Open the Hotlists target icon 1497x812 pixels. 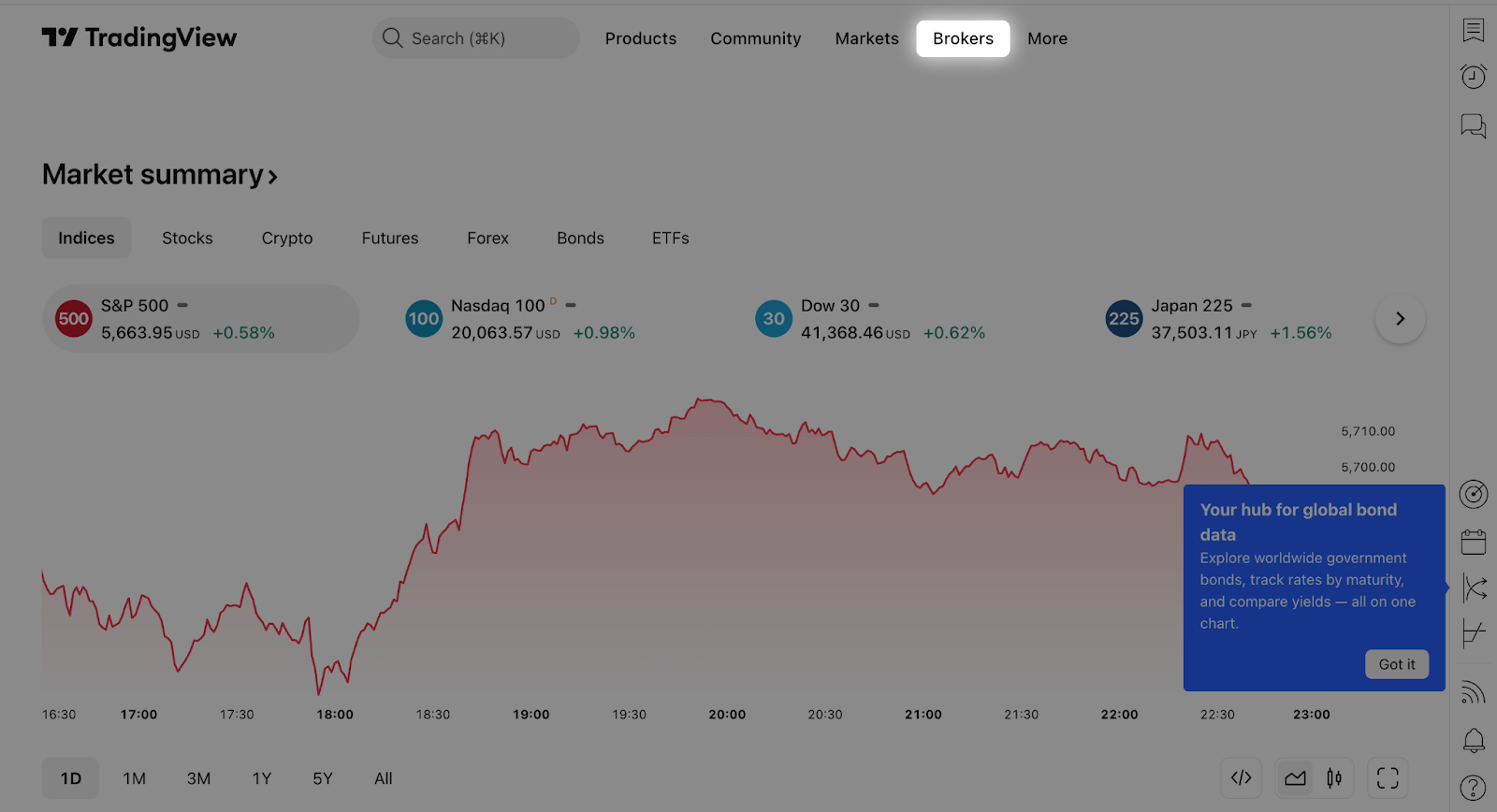[1474, 494]
